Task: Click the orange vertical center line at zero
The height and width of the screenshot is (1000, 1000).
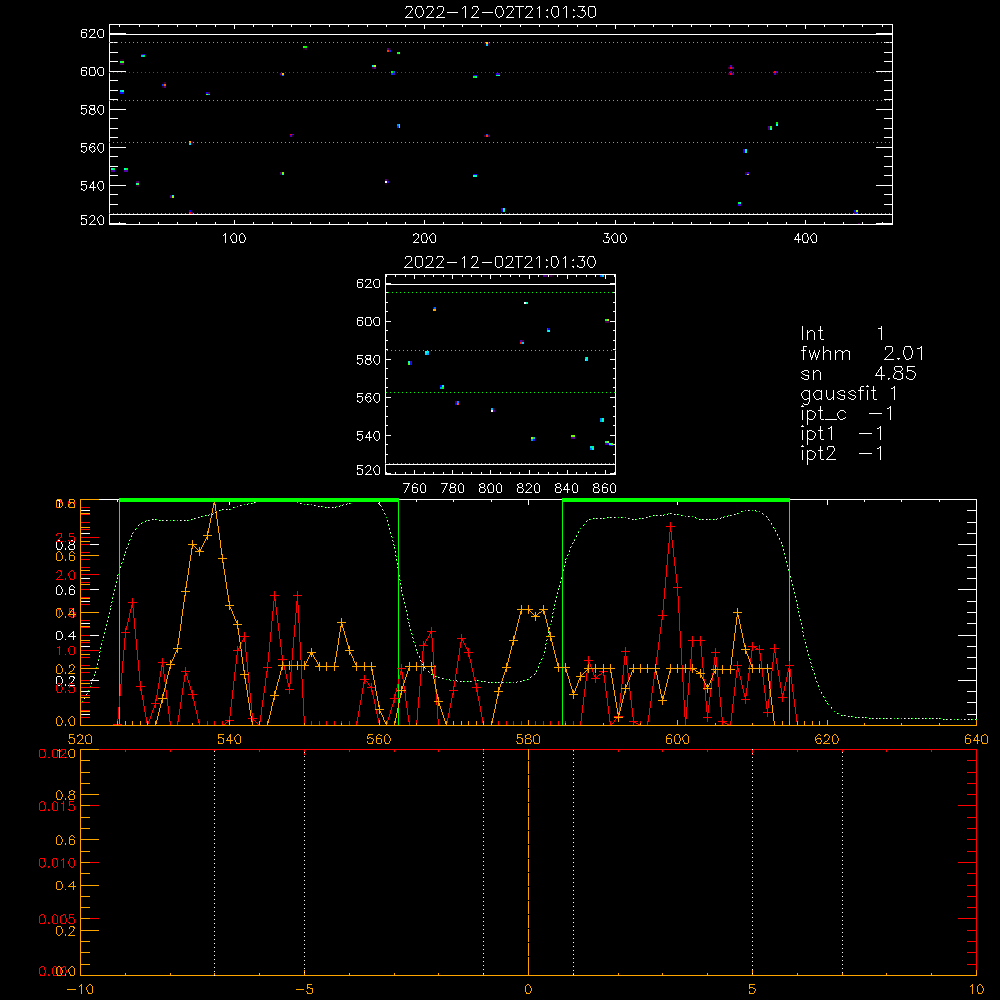Action: click(x=528, y=862)
